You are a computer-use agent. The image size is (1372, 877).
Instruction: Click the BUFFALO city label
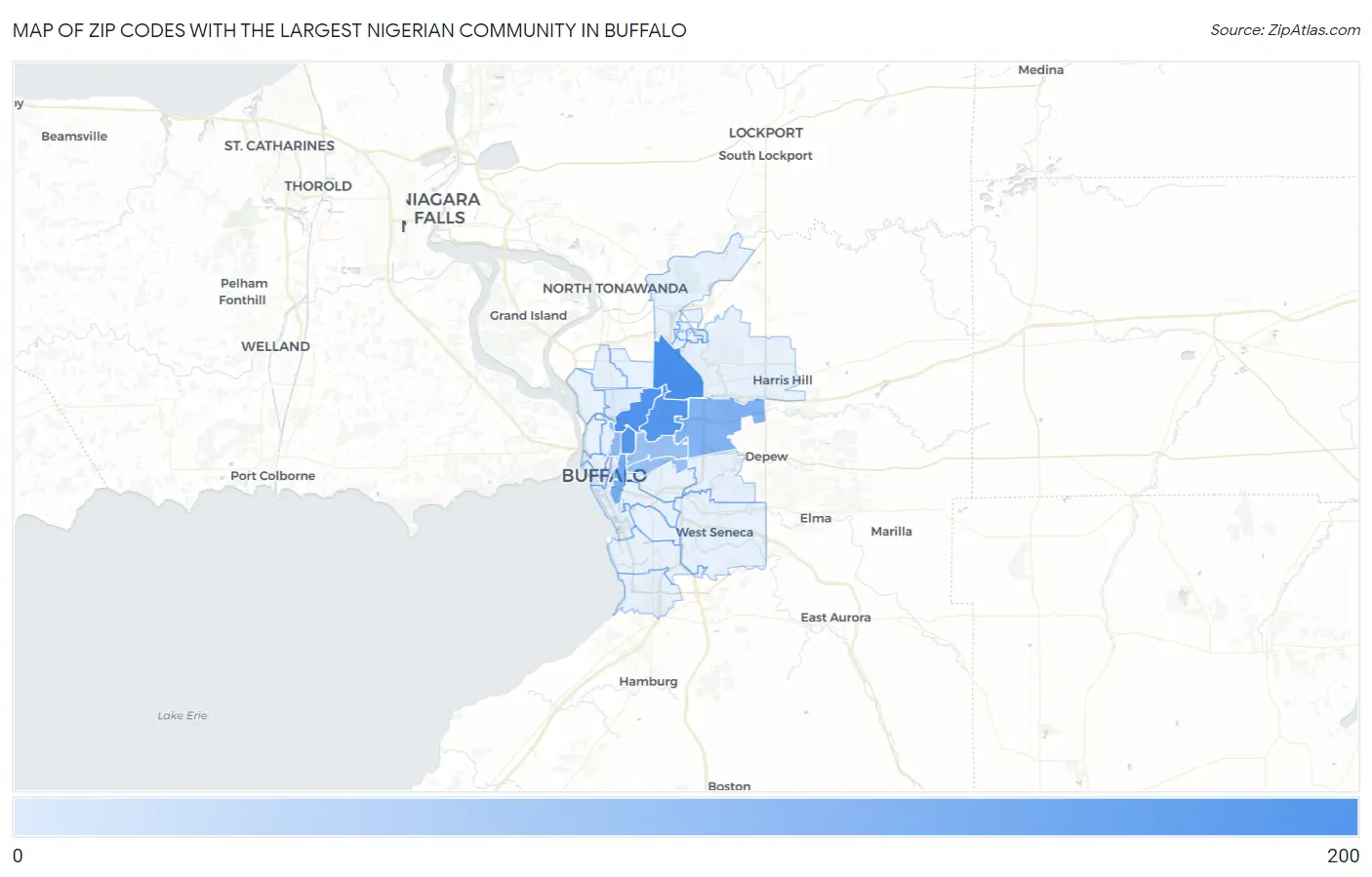pos(604,476)
